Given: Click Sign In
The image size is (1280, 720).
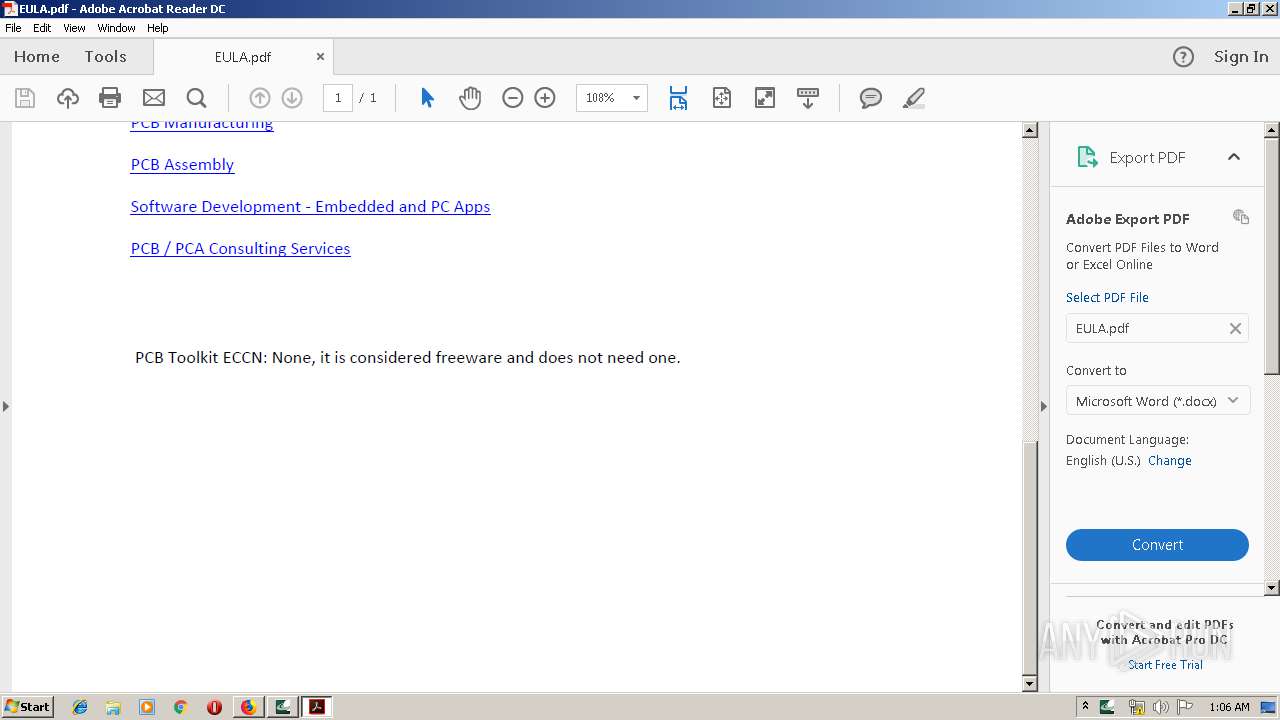Looking at the screenshot, I should tap(1241, 57).
